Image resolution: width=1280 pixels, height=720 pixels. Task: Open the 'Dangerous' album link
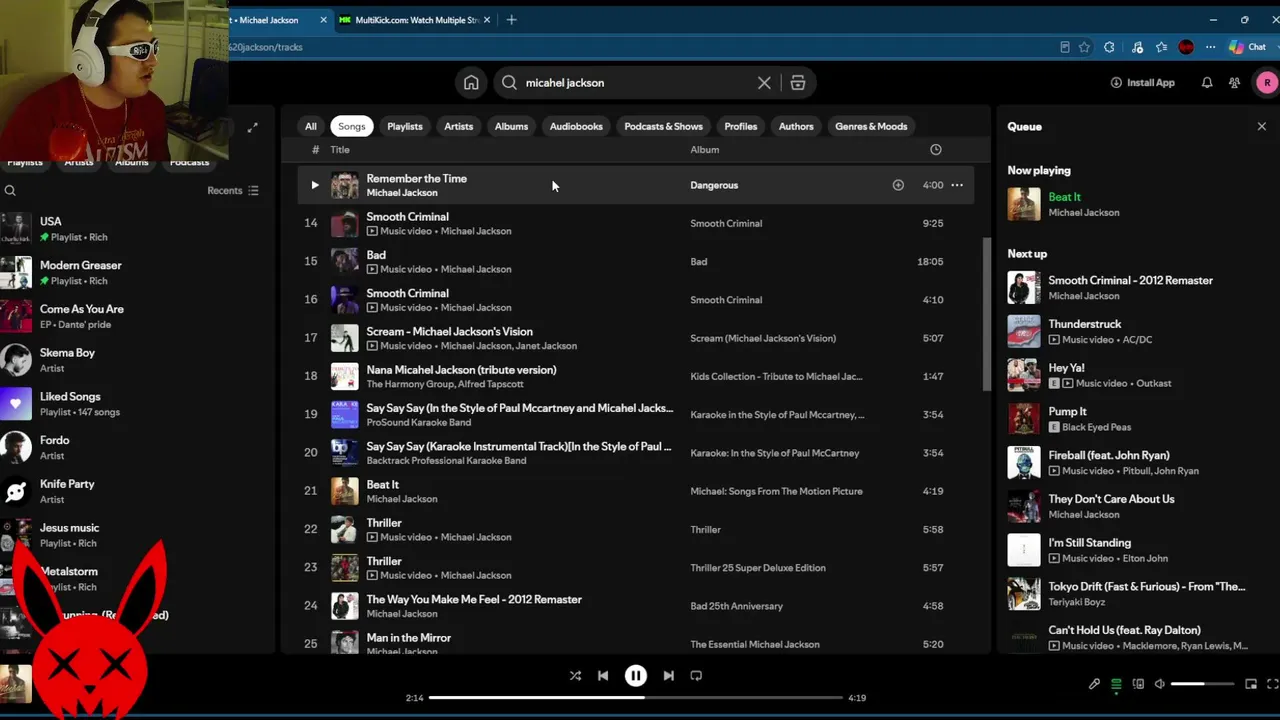point(714,185)
